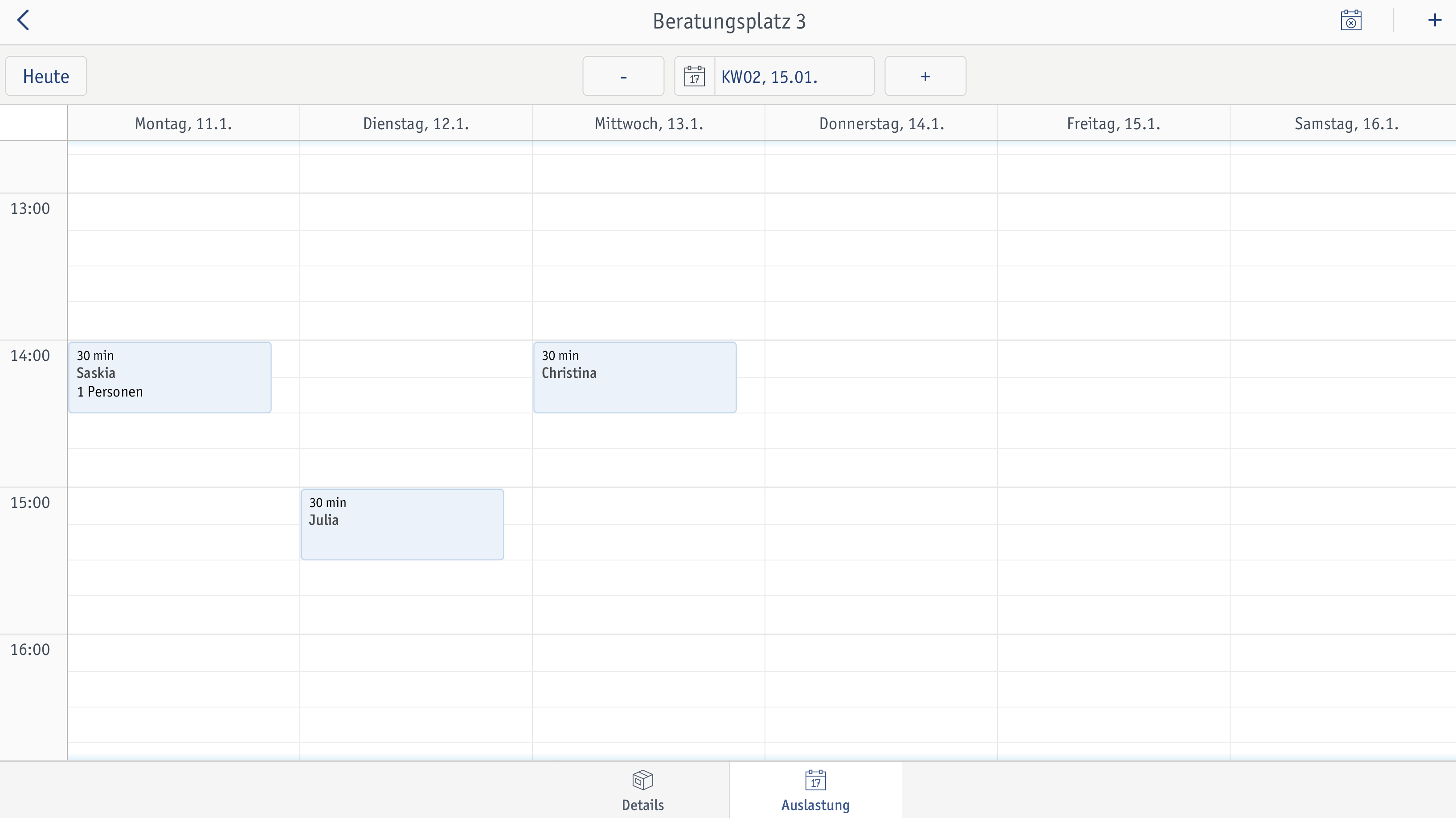This screenshot has height=818, width=1456.
Task: Go to next week with plus button
Action: click(925, 76)
